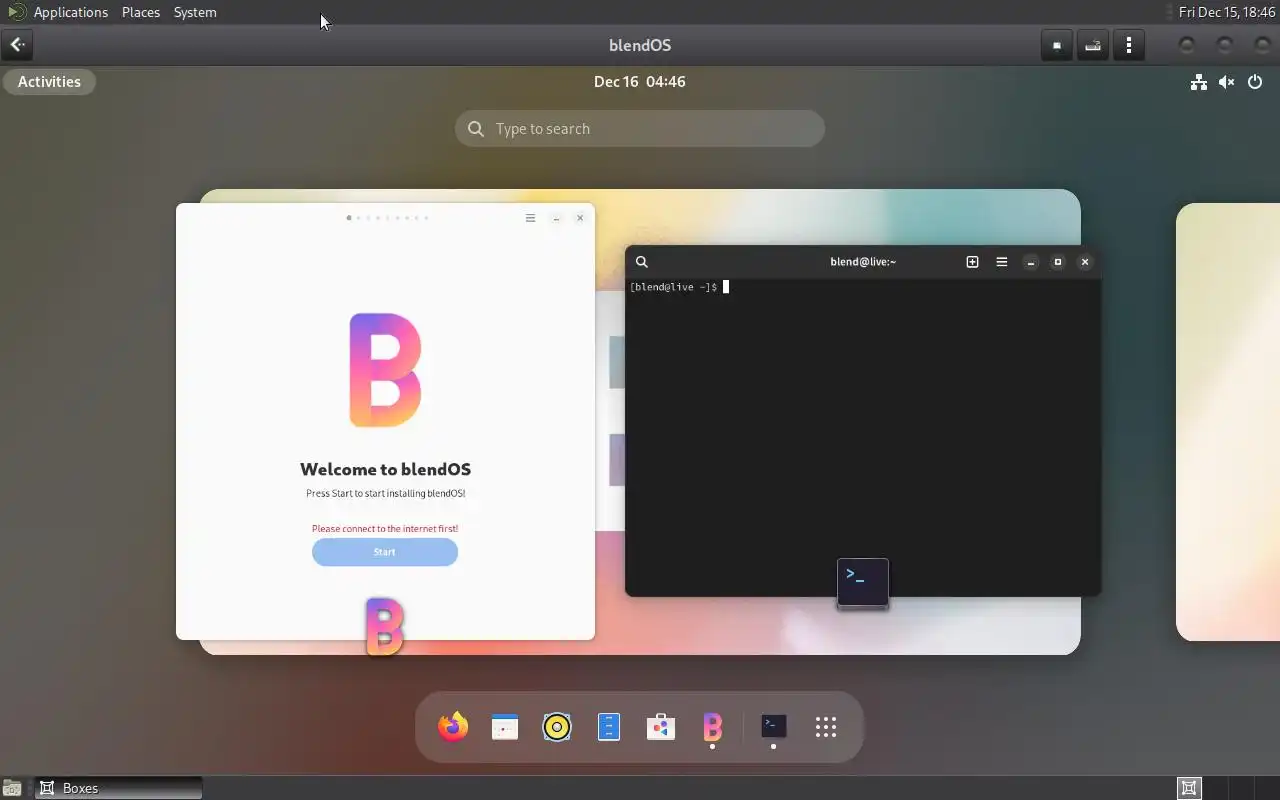The height and width of the screenshot is (800, 1280).
Task: Click the search icon in terminal header
Action: click(642, 262)
